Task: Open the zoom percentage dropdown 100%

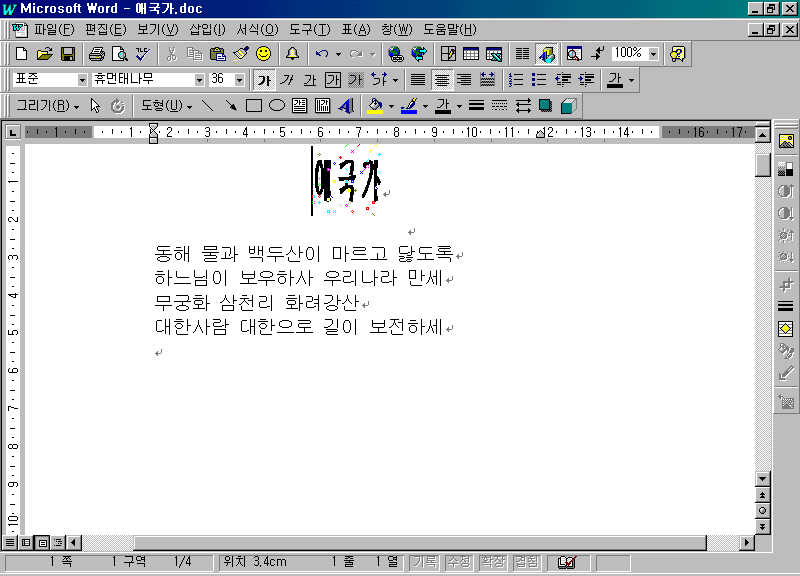Action: click(654, 54)
